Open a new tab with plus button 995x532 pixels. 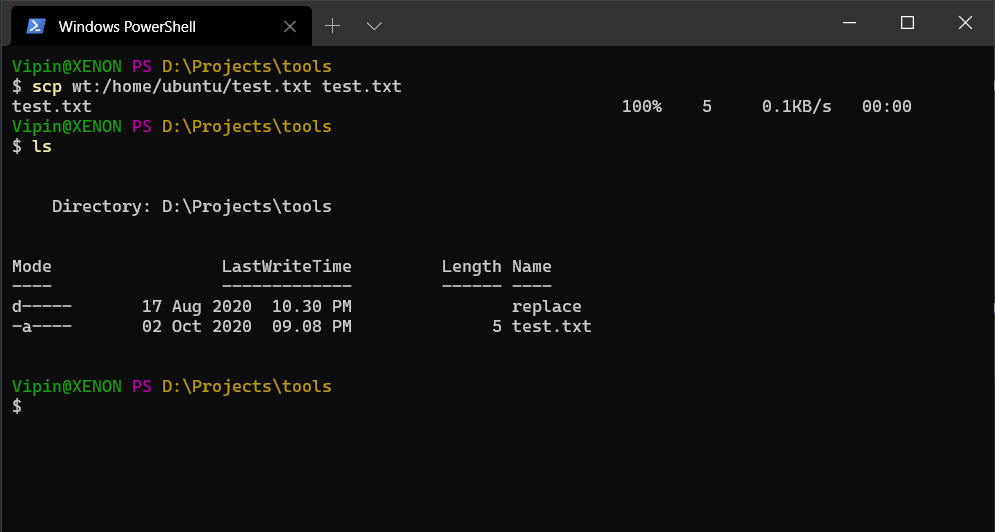(333, 25)
